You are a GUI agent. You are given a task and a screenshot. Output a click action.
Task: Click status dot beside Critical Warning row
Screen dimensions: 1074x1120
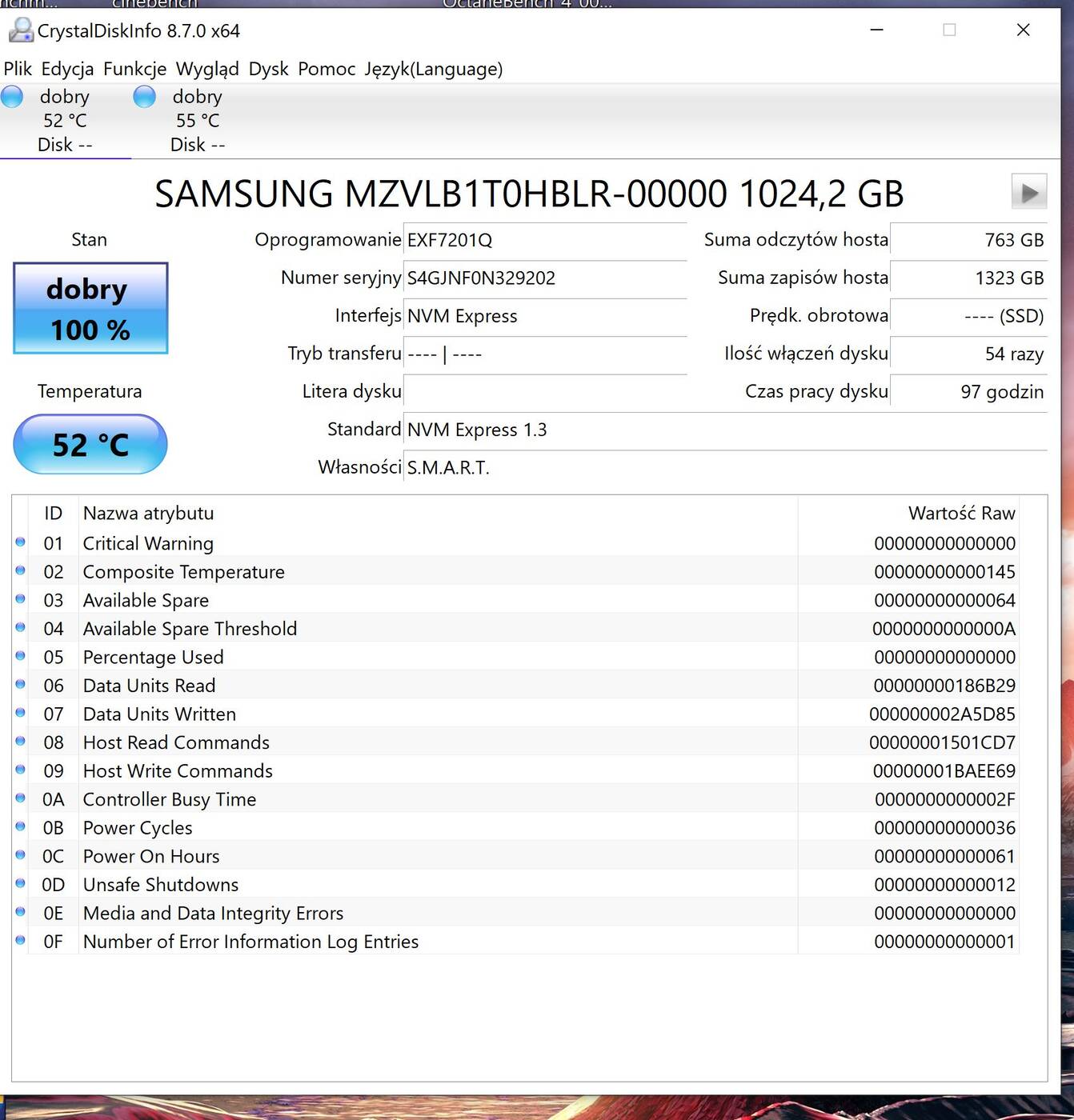coord(21,542)
